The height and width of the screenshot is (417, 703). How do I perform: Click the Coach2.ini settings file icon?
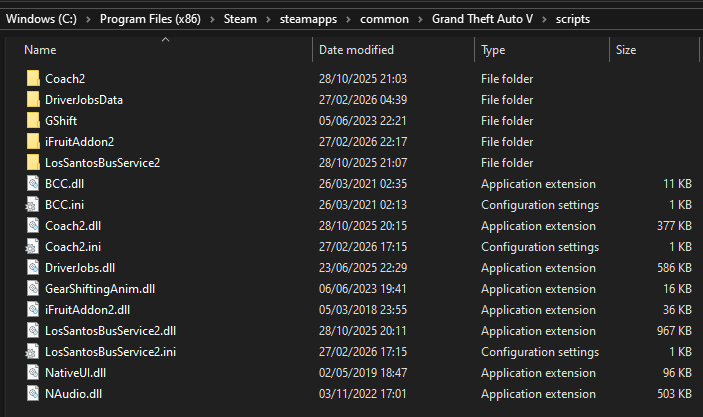pyautogui.click(x=32, y=247)
